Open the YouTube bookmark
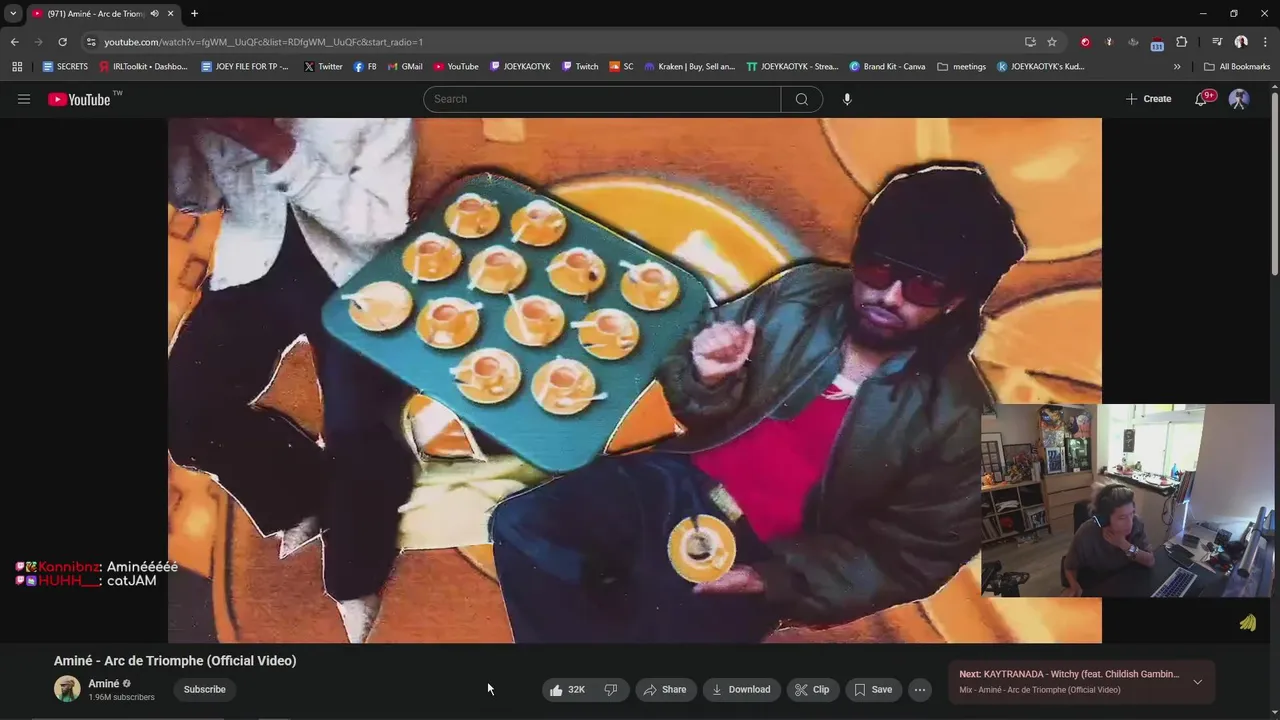Screen dimensions: 1280x720 456,67
